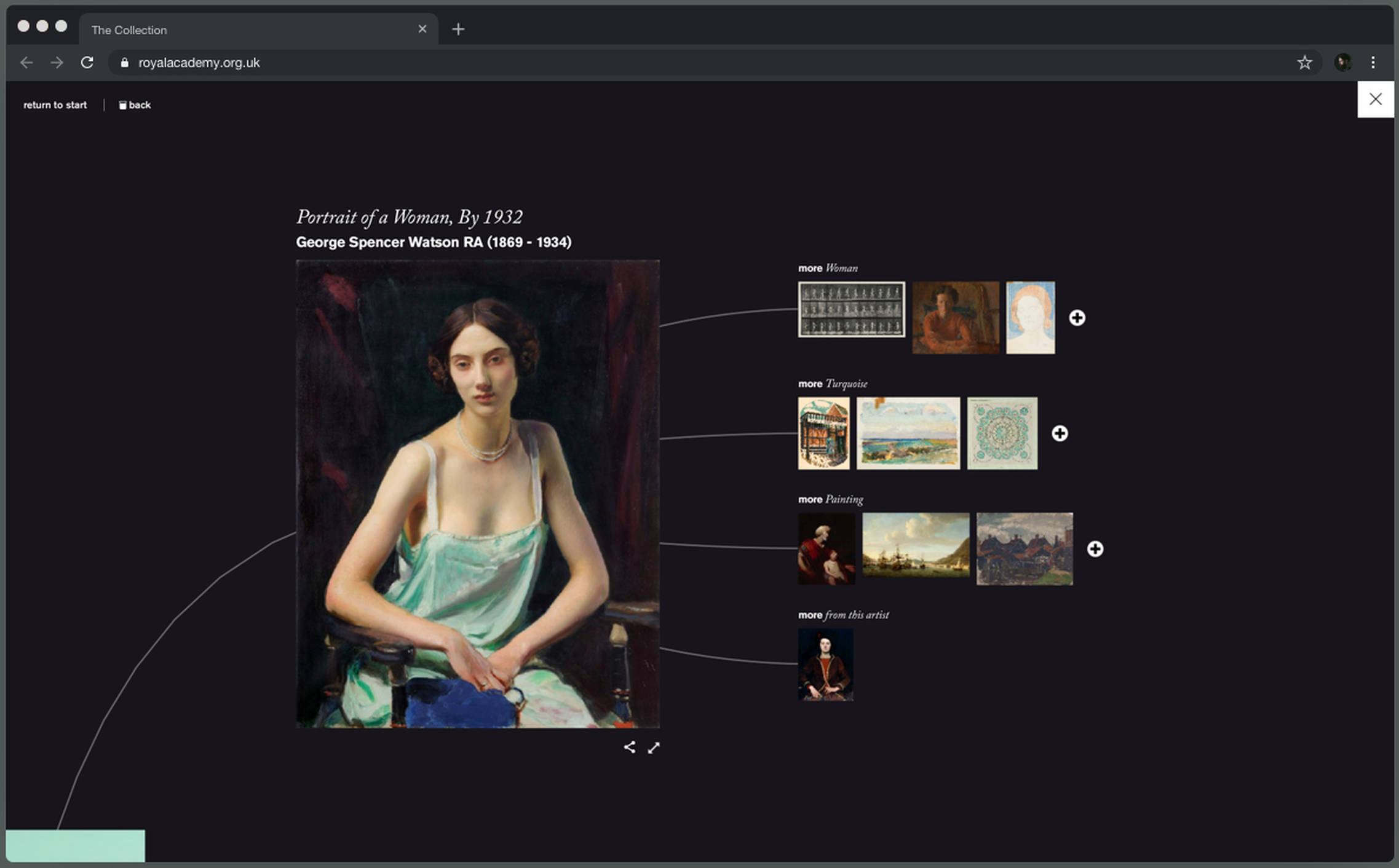This screenshot has width=1399, height=868.
Task: Open the thumbnail under more from this artist
Action: pyautogui.click(x=826, y=665)
